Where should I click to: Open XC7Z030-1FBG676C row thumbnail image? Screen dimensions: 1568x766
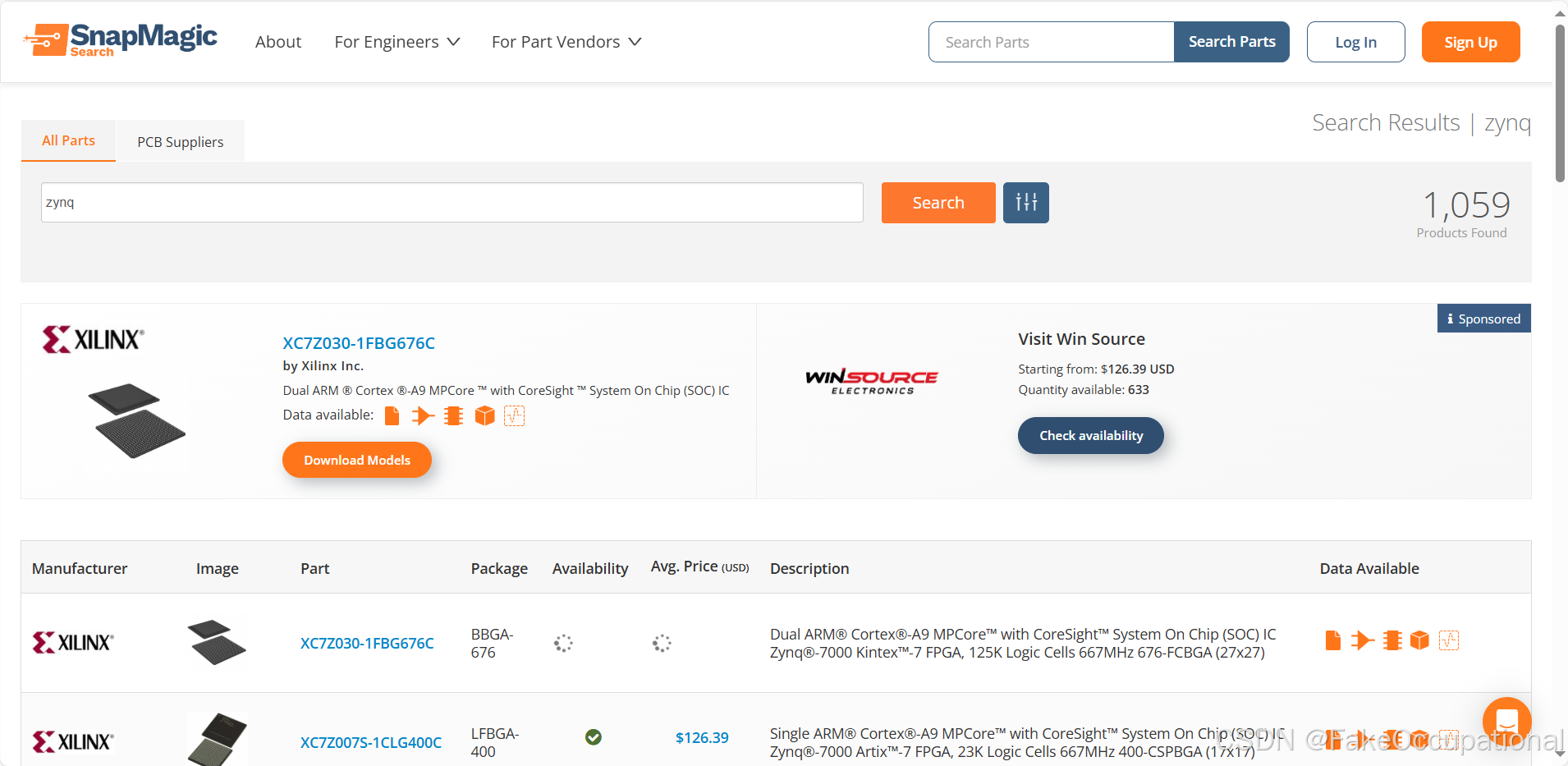tap(216, 642)
